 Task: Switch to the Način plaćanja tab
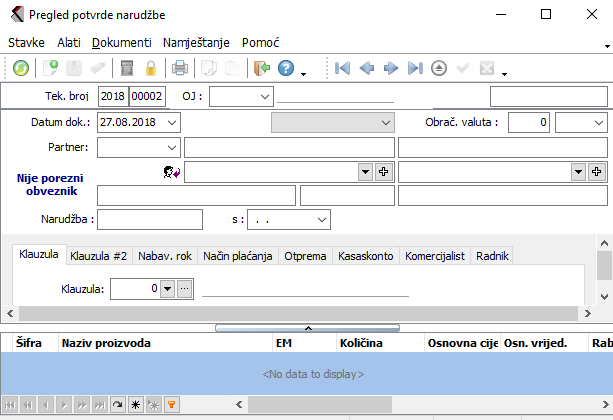tap(237, 256)
